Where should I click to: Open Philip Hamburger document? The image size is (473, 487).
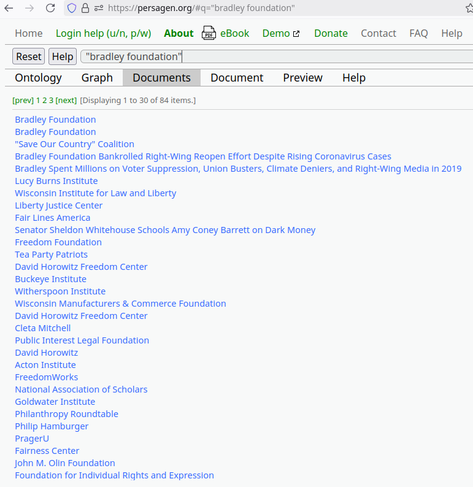pyautogui.click(x=52, y=427)
